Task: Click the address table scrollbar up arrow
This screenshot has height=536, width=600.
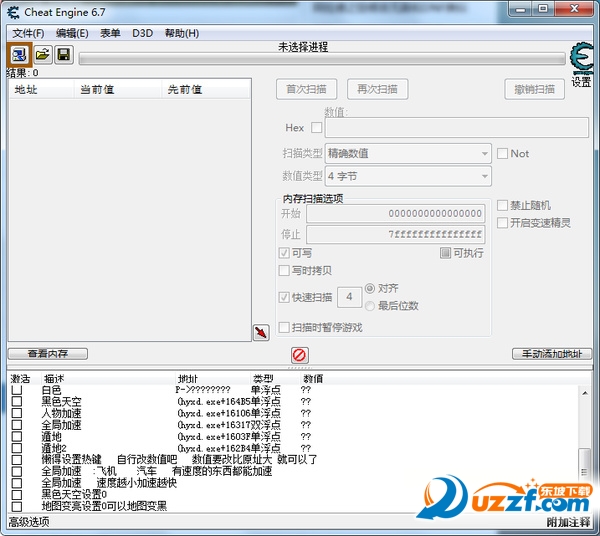Action: (585, 393)
